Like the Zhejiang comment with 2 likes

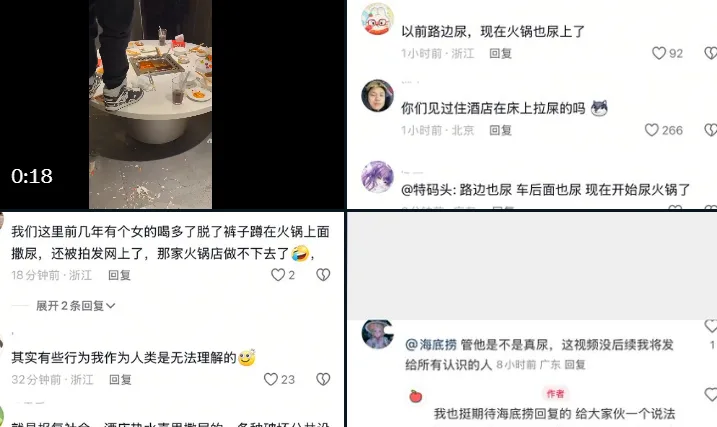point(278,274)
